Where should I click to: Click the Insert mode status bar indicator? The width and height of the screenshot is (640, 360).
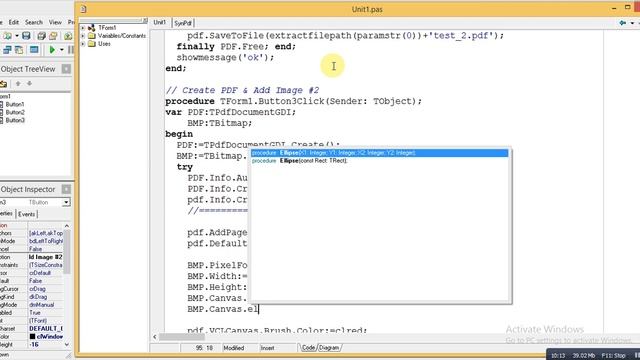pyautogui.click(x=267, y=348)
